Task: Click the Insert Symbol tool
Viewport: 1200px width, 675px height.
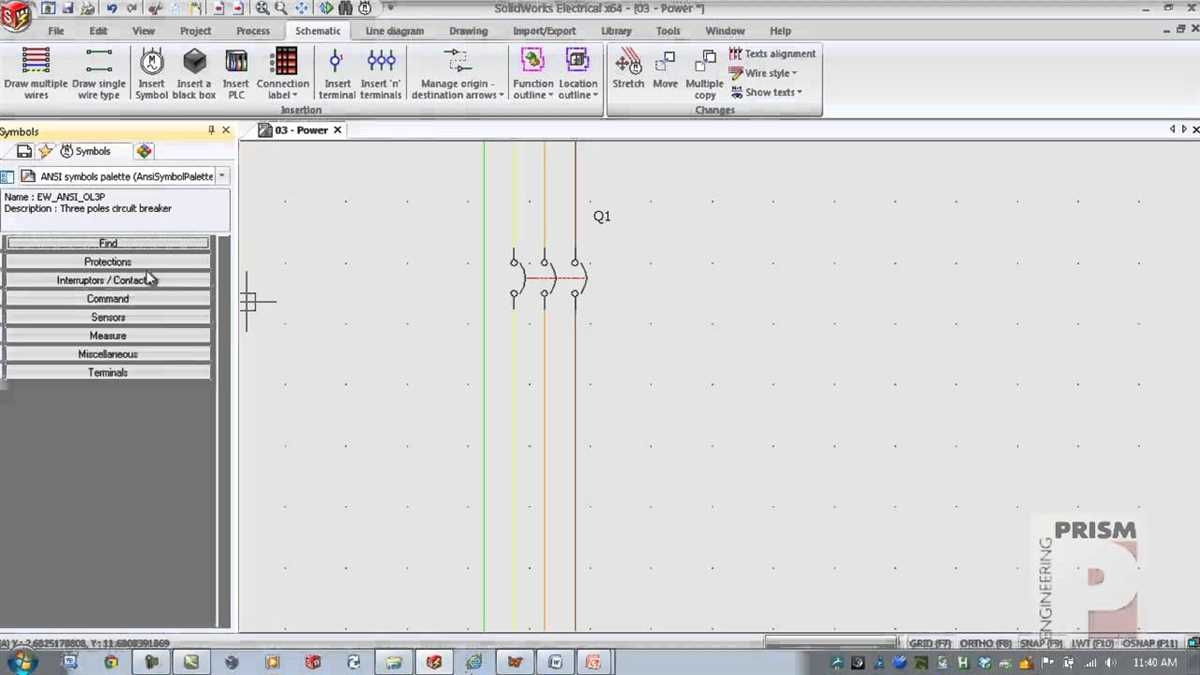Action: pos(151,70)
